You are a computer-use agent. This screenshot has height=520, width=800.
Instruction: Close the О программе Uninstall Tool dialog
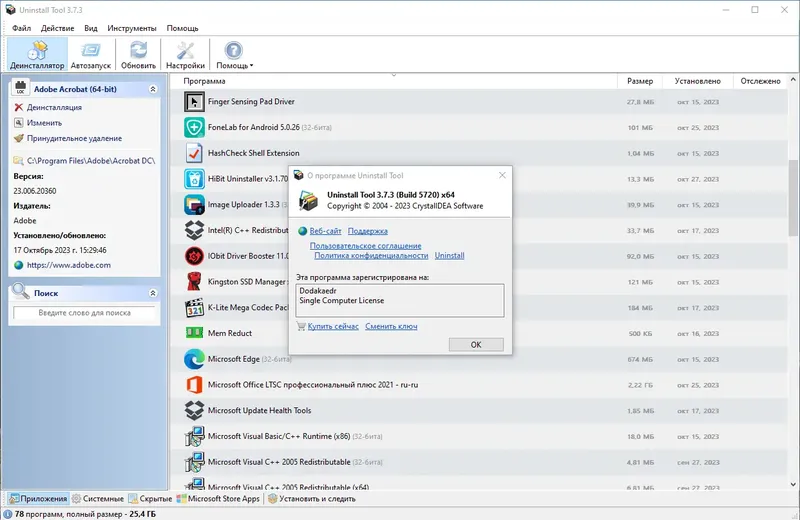coord(502,175)
